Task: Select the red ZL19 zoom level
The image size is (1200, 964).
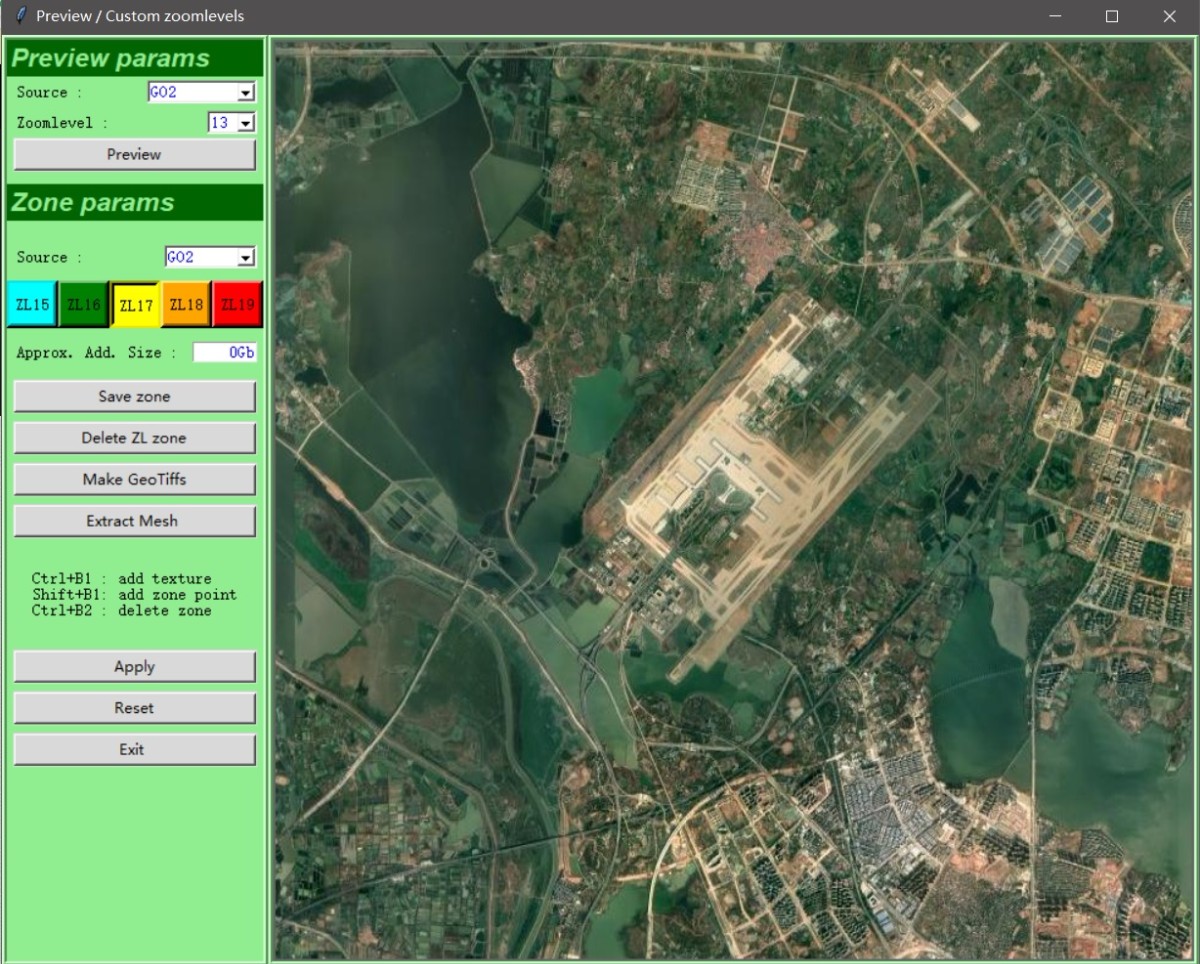Action: click(237, 305)
